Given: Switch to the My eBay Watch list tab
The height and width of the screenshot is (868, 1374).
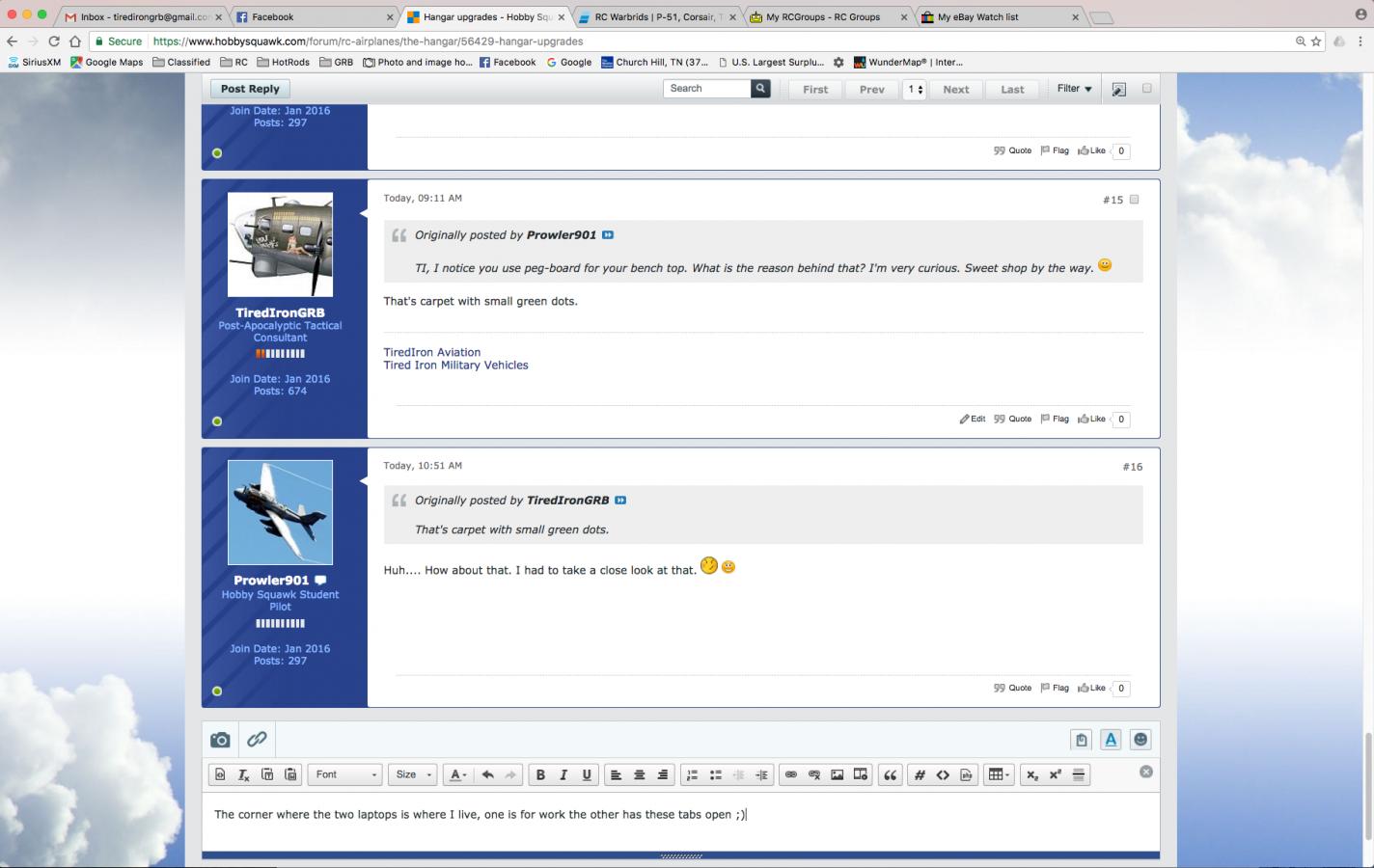Looking at the screenshot, I should click(1002, 17).
